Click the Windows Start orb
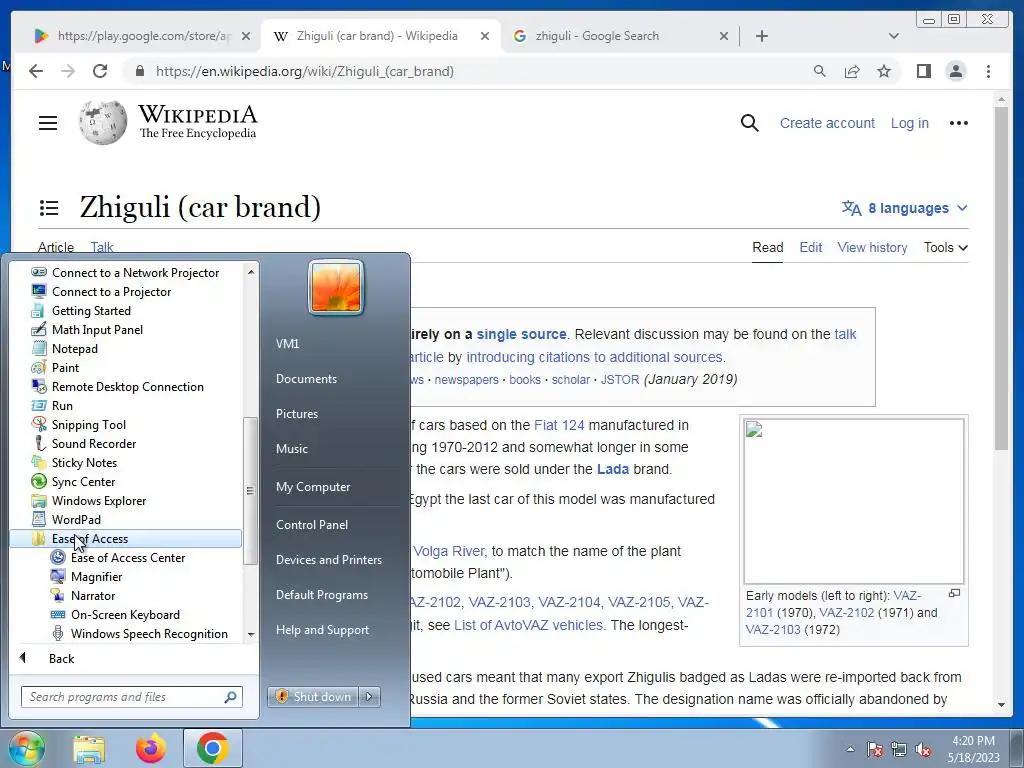Viewport: 1024px width, 768px height. [26, 748]
